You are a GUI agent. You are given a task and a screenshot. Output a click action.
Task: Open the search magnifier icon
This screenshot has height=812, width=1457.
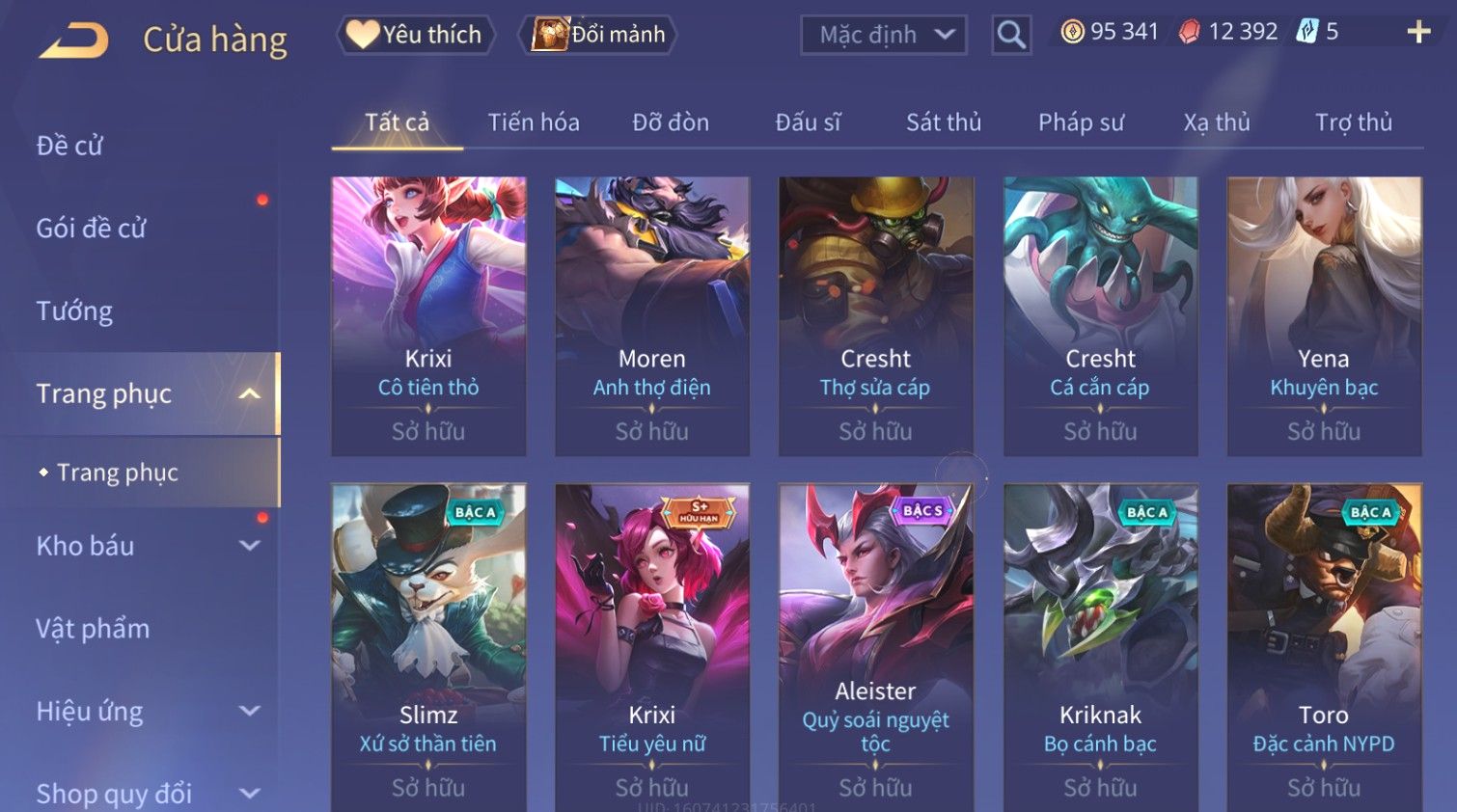1011,35
